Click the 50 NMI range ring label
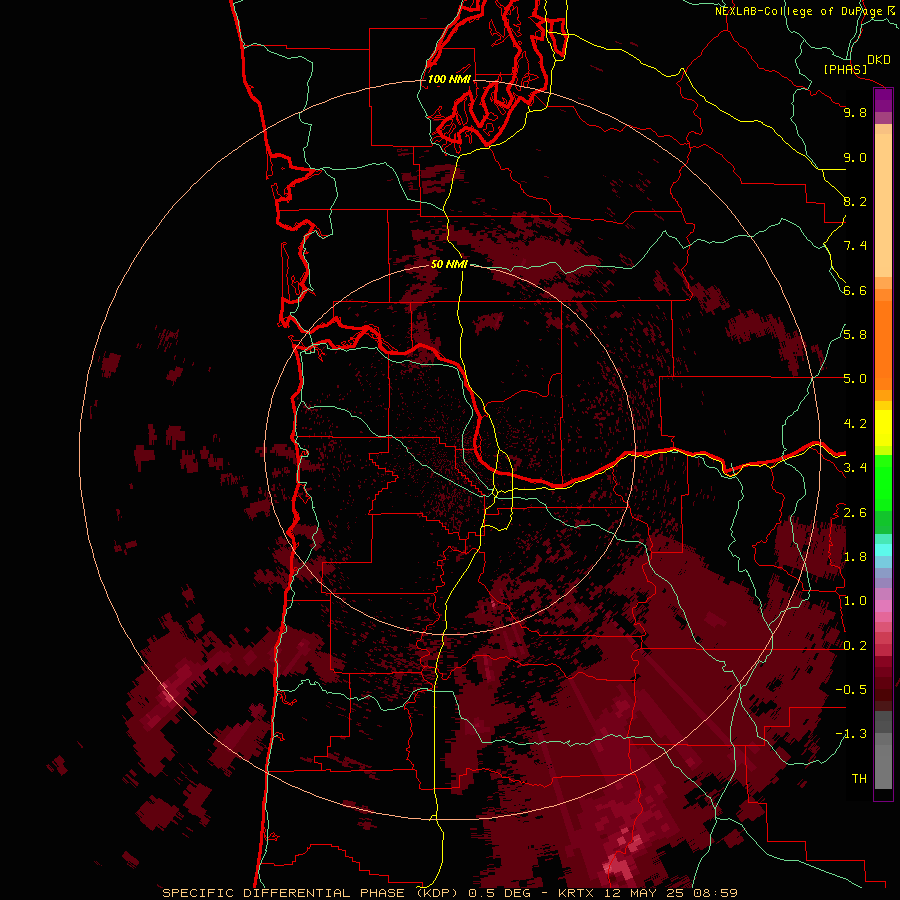The width and height of the screenshot is (900, 900). [x=449, y=264]
